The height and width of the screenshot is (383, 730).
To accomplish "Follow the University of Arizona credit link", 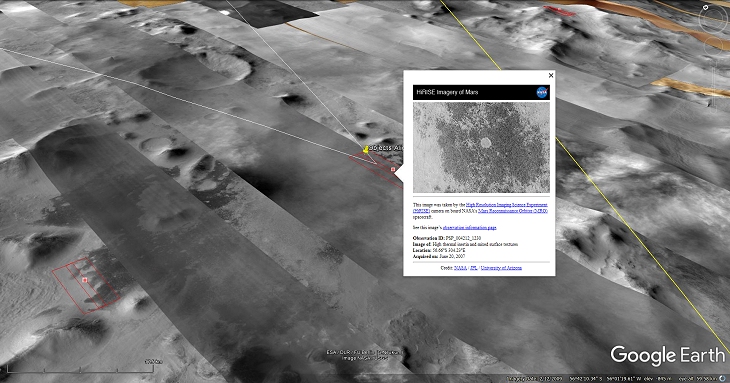I will click(x=501, y=268).
